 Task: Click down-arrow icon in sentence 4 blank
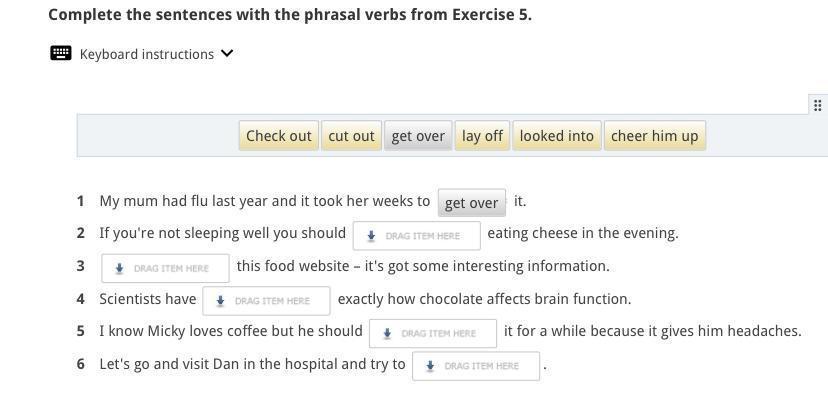coord(221,300)
